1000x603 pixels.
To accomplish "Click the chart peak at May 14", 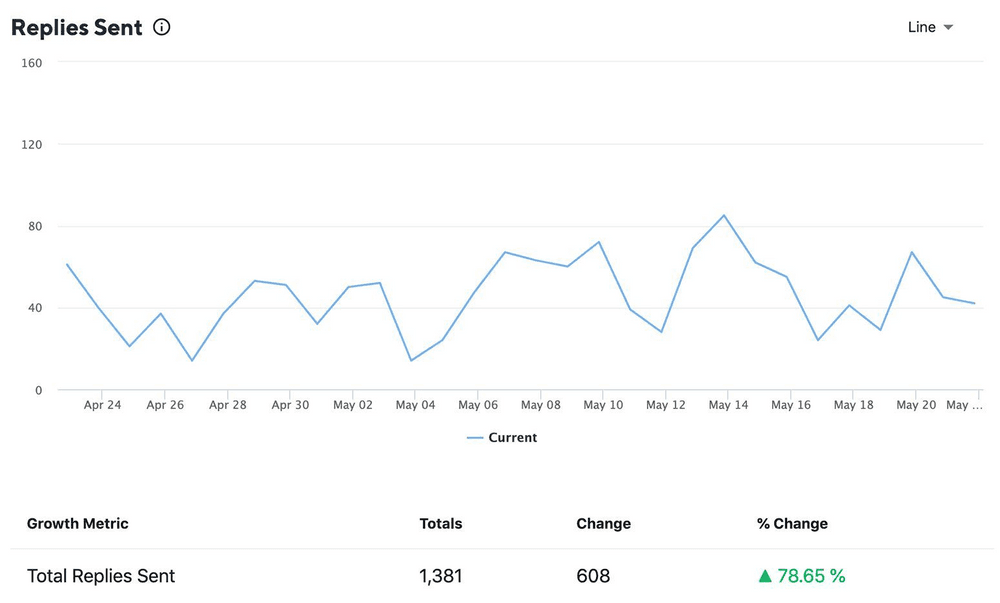I will [x=724, y=215].
